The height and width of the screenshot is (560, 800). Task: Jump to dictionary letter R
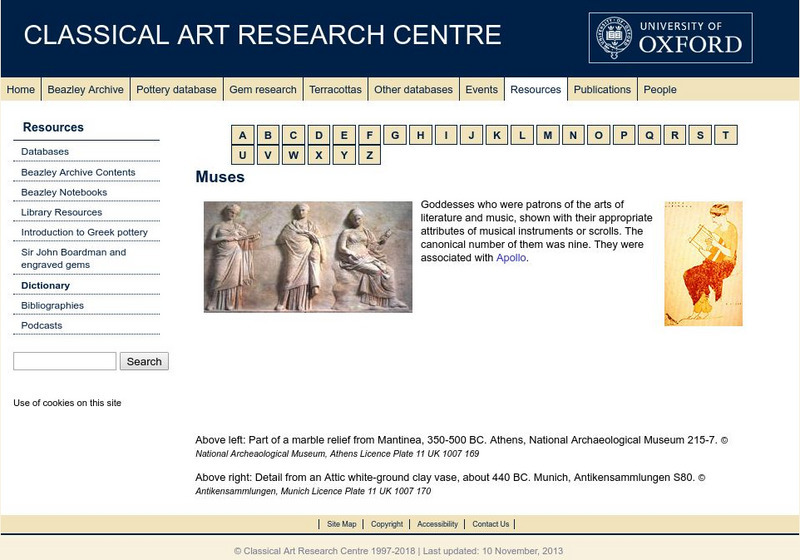(x=674, y=135)
